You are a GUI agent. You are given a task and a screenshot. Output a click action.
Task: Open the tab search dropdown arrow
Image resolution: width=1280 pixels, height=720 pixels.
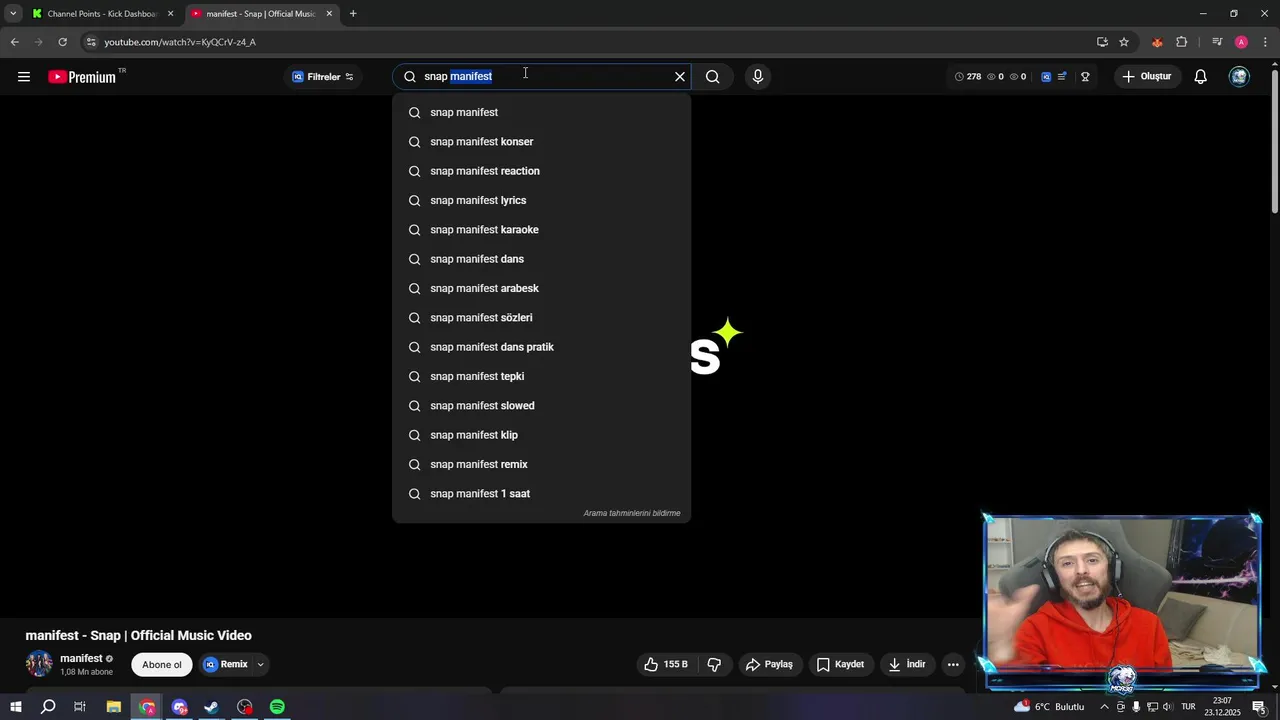[13, 14]
